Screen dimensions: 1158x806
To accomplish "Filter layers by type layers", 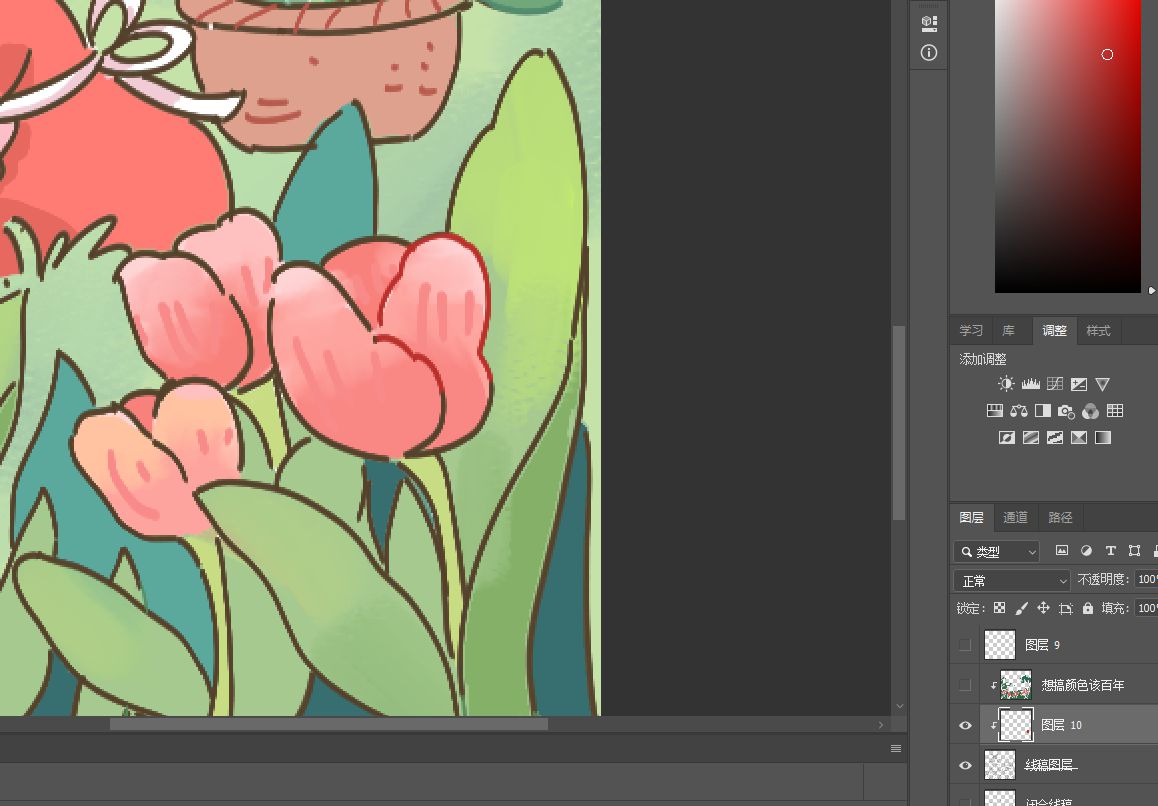I will 1110,550.
